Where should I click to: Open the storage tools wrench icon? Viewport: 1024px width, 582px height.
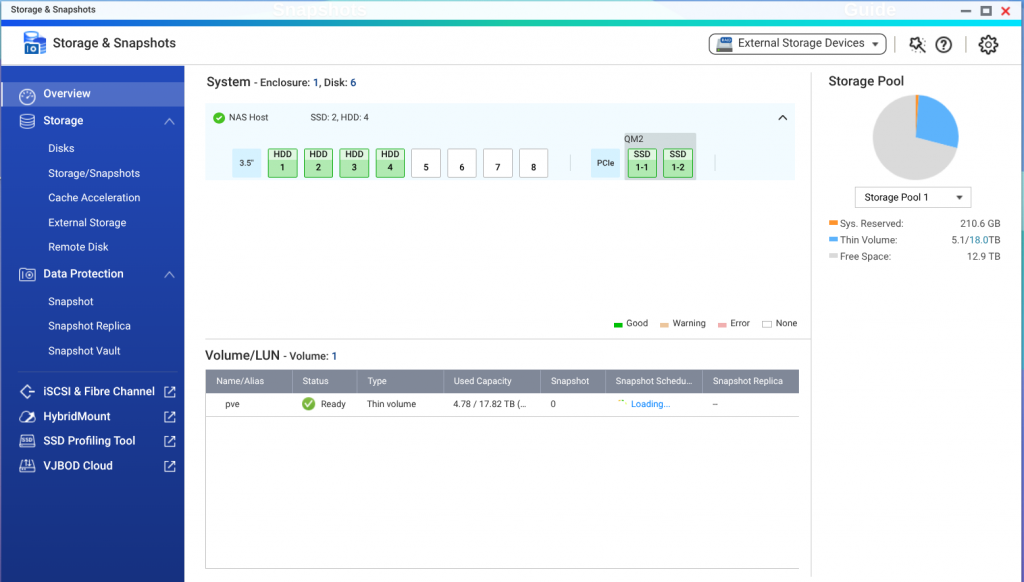pyautogui.click(x=917, y=44)
